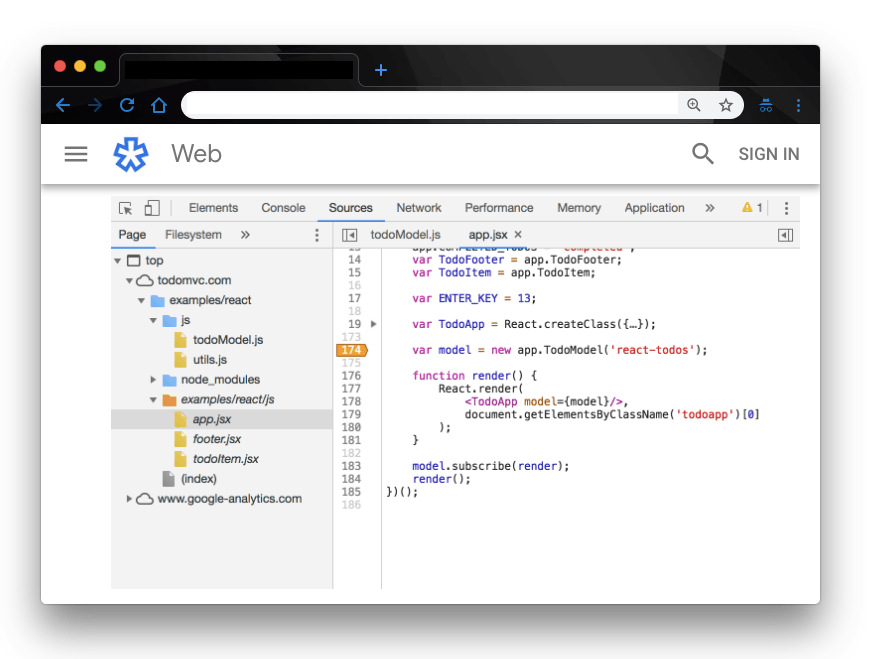Click the browser forward arrow
Image resolution: width=871 pixels, height=659 pixels.
click(95, 105)
